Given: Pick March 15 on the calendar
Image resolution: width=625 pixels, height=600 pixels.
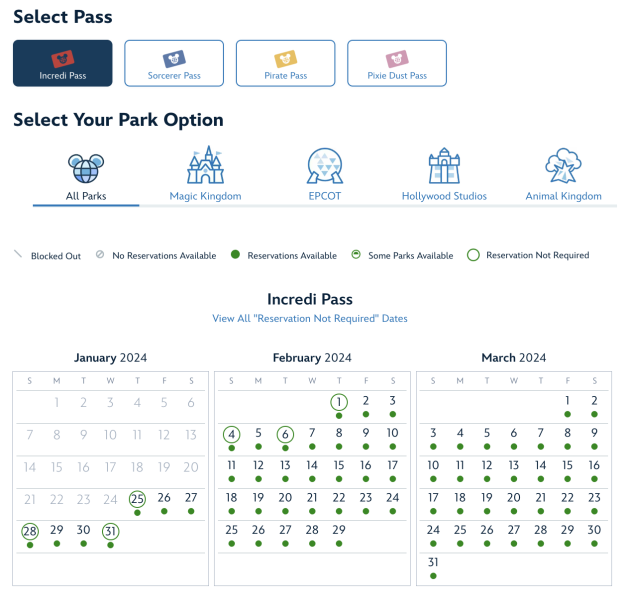Looking at the screenshot, I should point(567,465).
